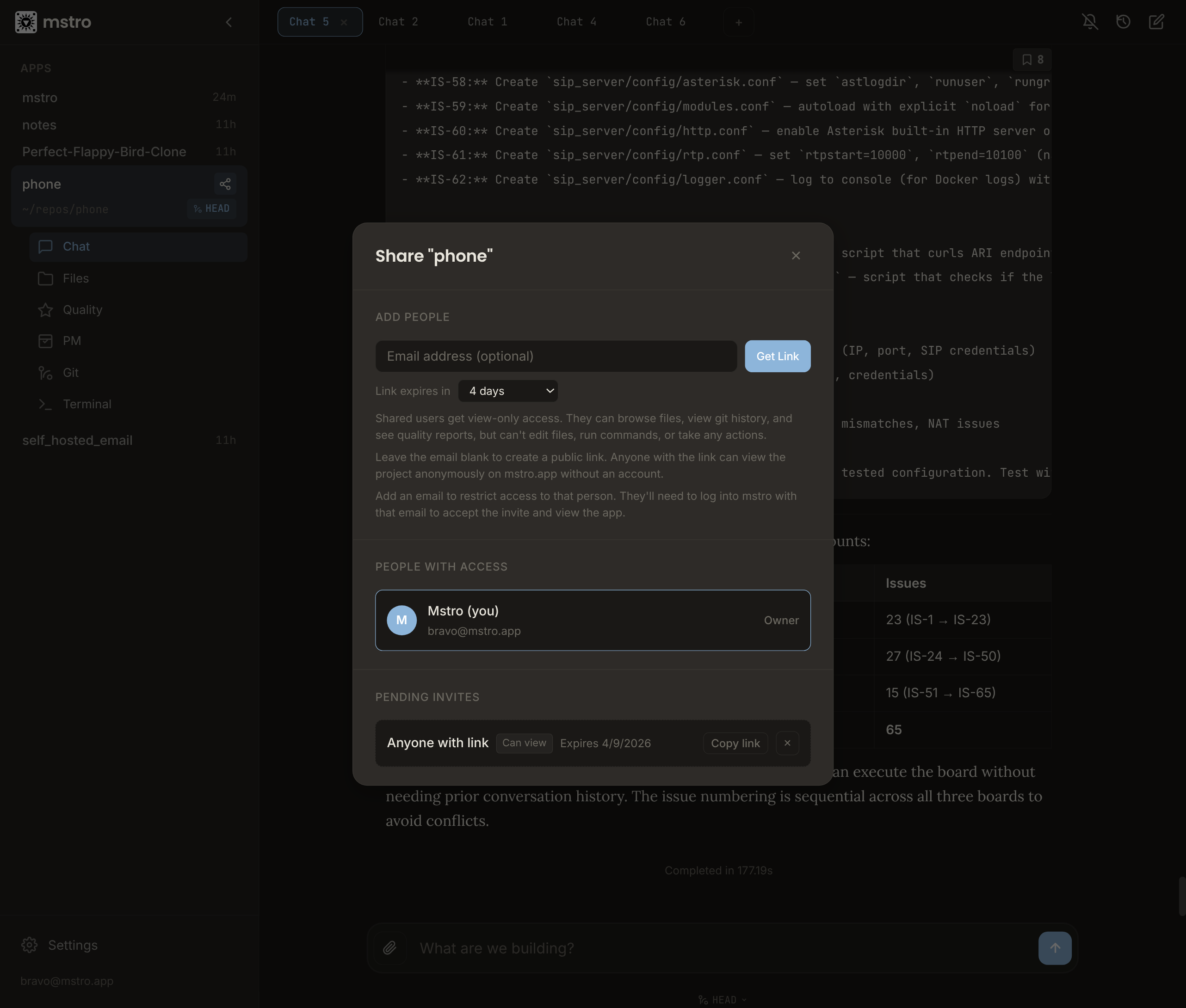Click the Email address input field

(556, 356)
